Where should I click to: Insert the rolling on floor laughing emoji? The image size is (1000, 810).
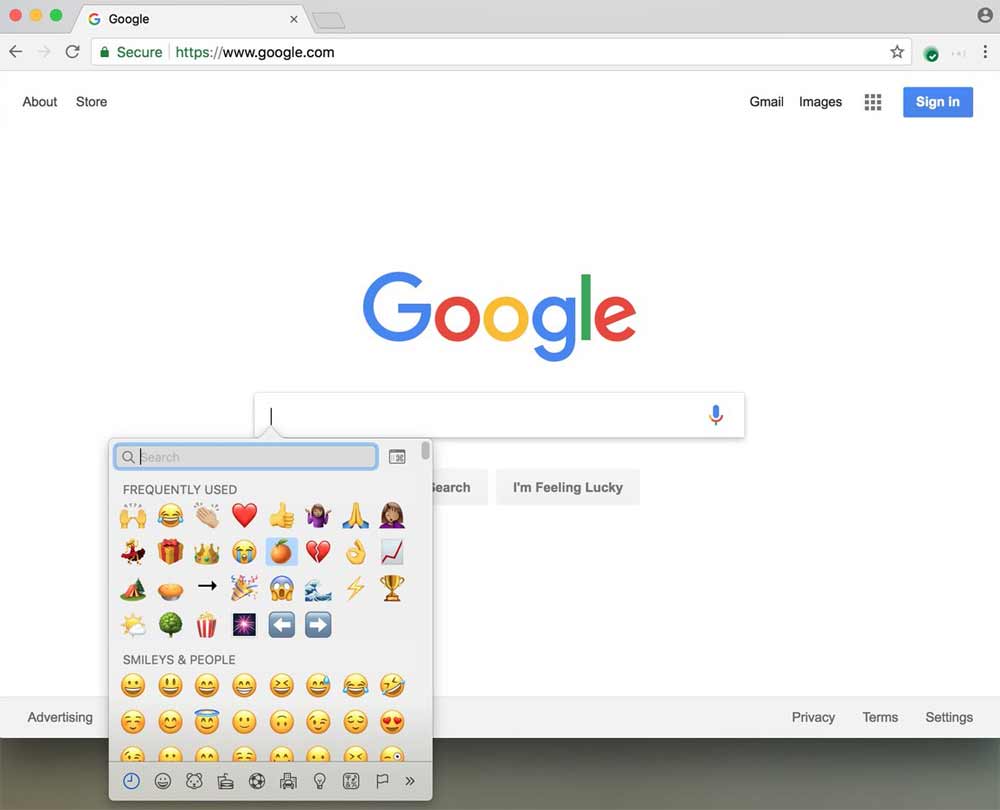click(x=392, y=686)
